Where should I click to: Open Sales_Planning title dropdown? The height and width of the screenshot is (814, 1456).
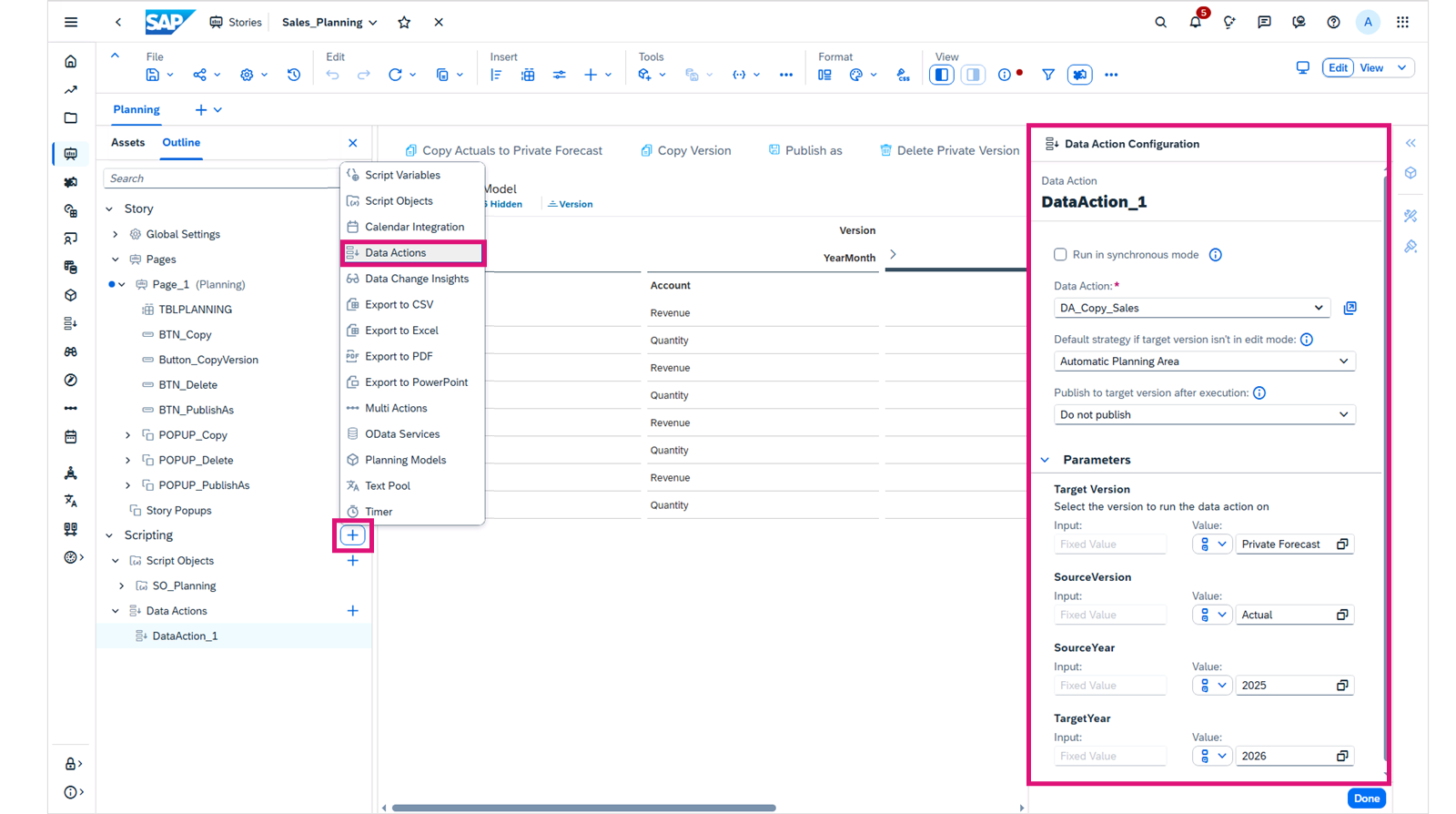373,23
